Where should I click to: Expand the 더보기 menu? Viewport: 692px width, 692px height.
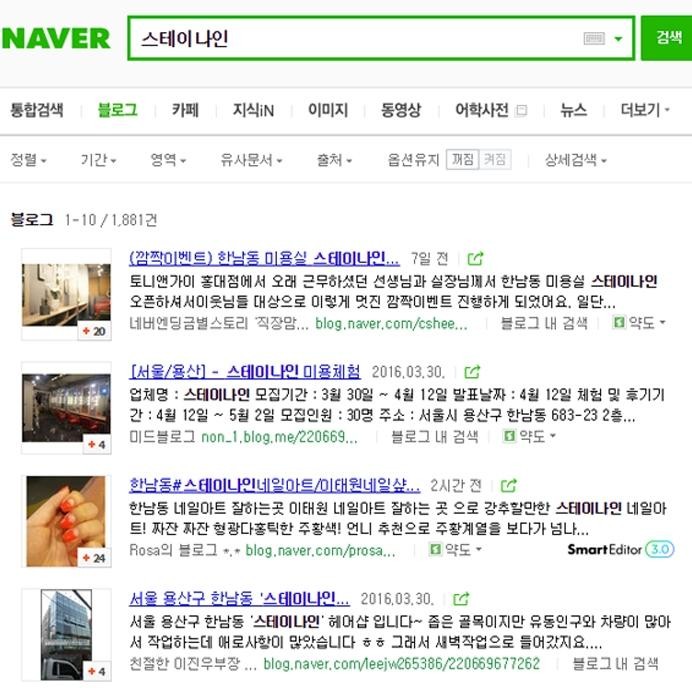coord(645,110)
